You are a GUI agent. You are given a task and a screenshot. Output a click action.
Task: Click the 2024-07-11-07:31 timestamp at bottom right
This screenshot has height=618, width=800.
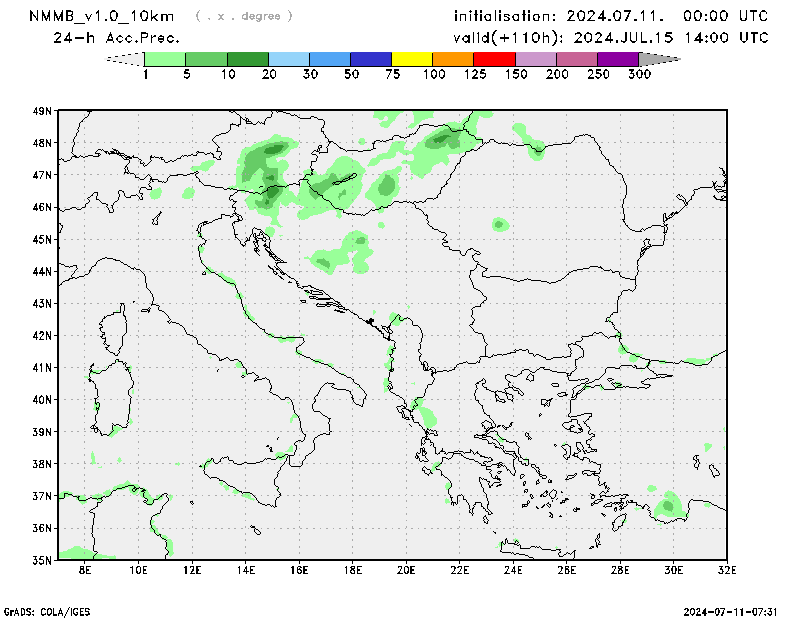tap(738, 610)
